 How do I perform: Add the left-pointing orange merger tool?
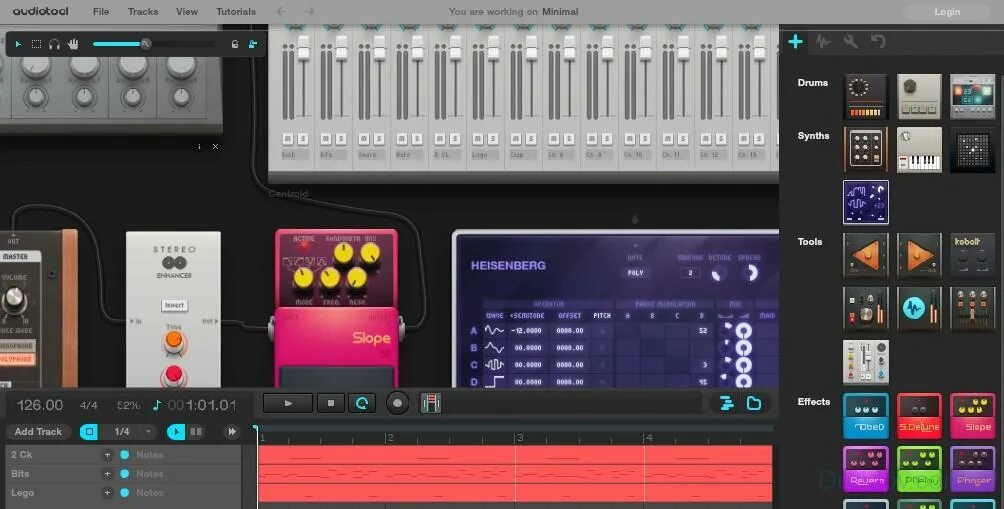866,255
